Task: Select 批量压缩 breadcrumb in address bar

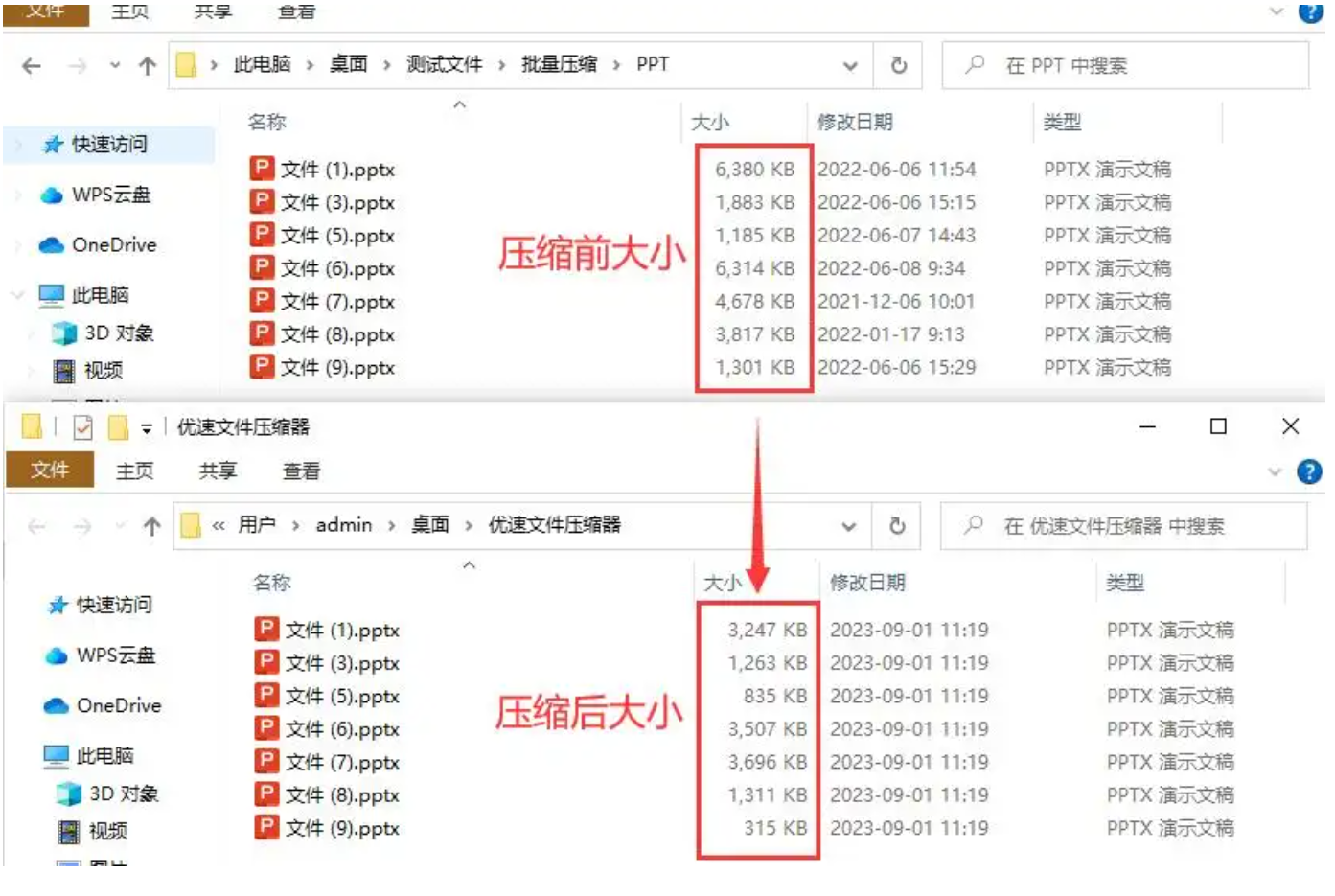Action: click(559, 64)
